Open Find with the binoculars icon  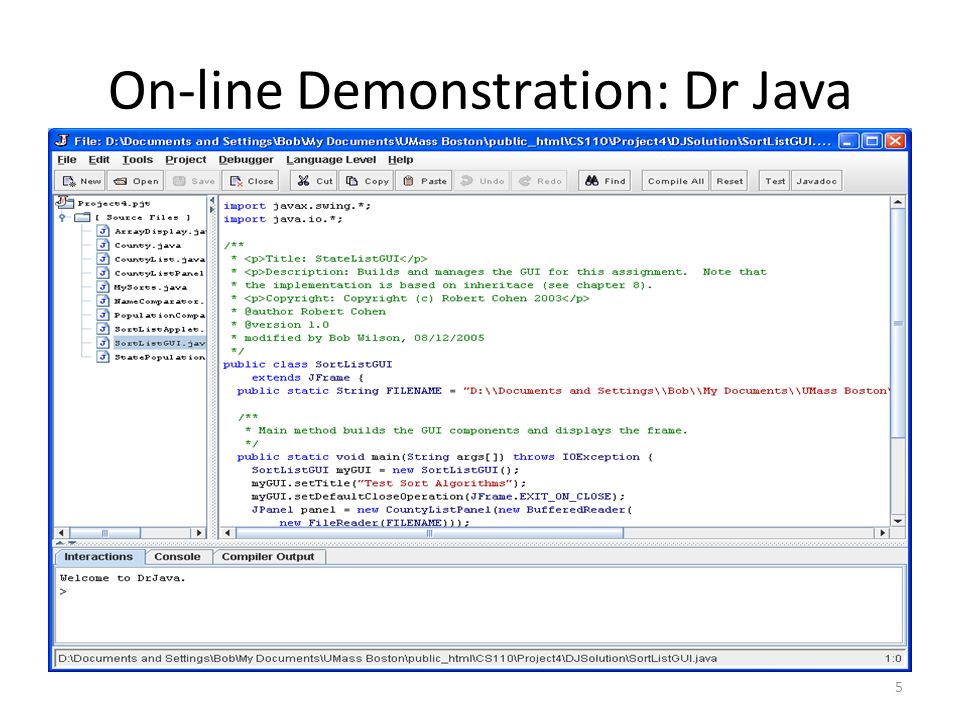pos(591,181)
